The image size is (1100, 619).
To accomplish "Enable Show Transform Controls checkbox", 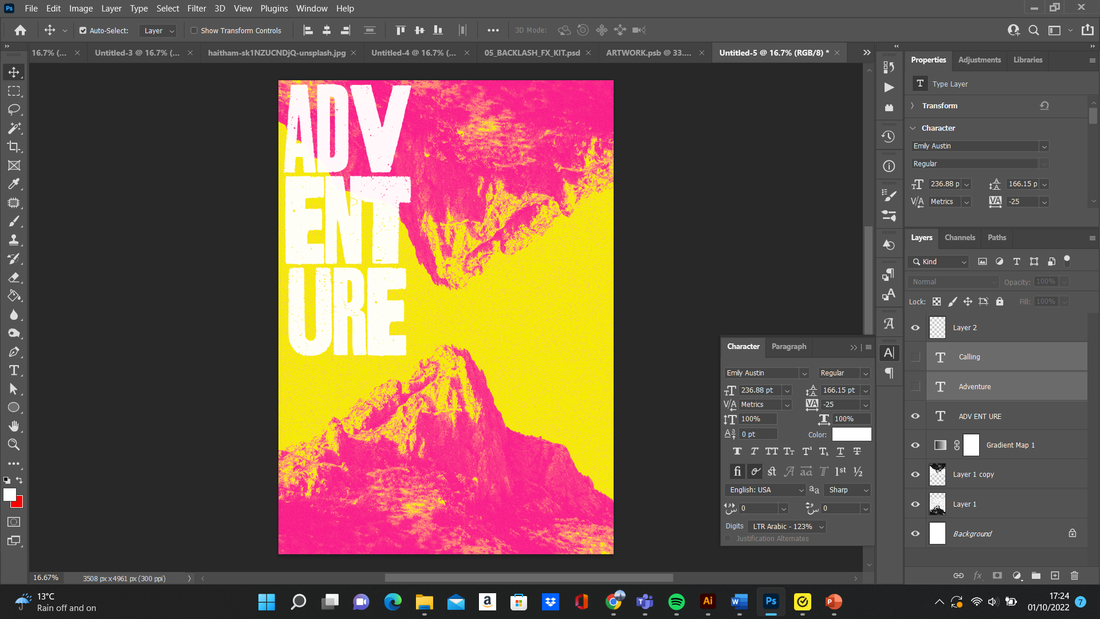I will click(194, 31).
